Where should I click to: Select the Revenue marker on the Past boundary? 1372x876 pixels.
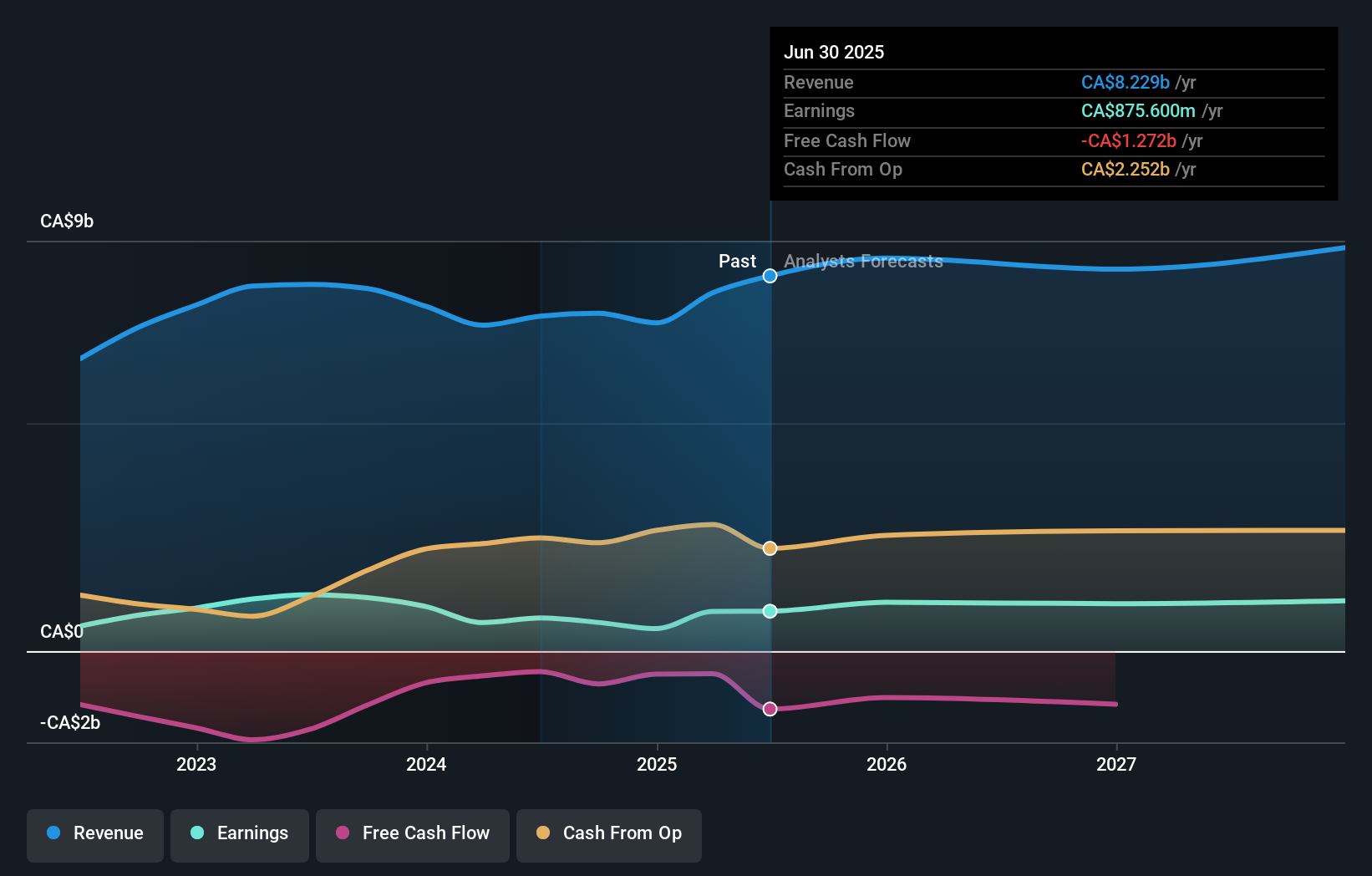click(770, 276)
